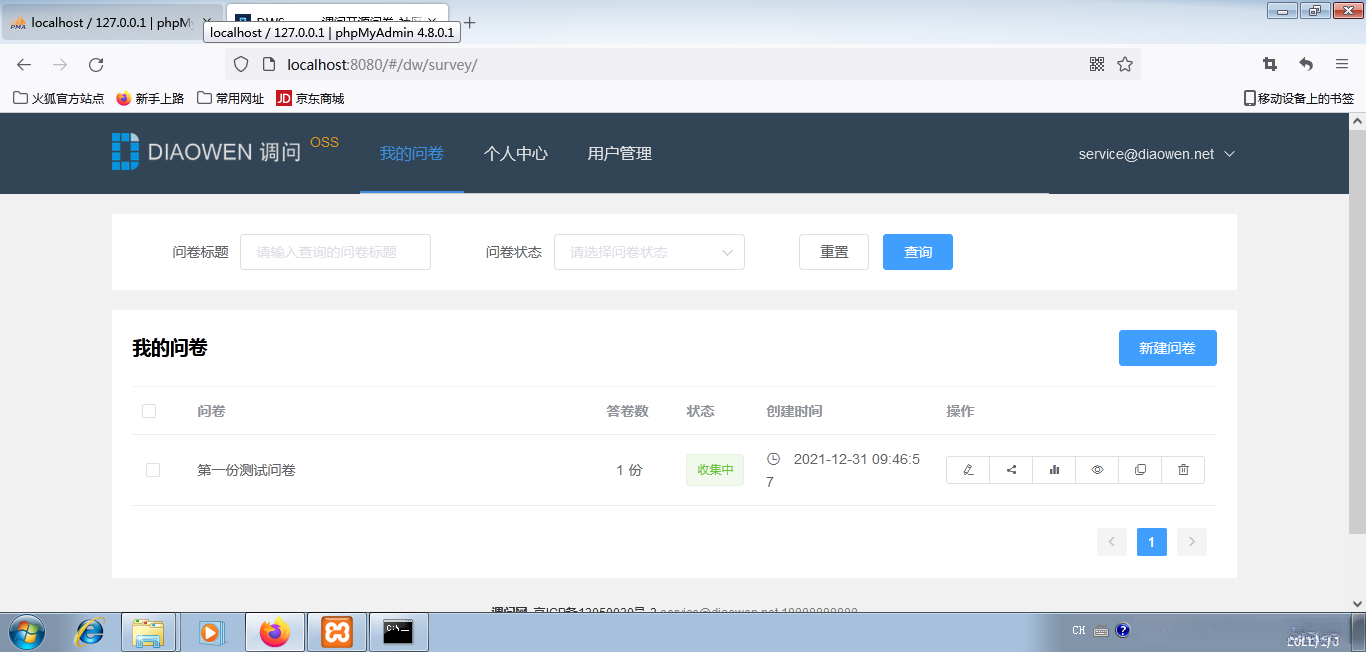Click the clock icon beside 创建时间 value
This screenshot has width=1366, height=652.
pos(773,459)
